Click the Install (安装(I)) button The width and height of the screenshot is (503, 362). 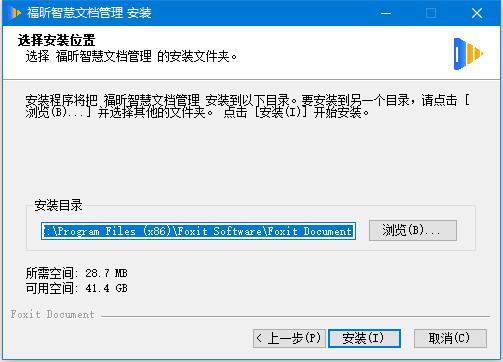(x=364, y=338)
